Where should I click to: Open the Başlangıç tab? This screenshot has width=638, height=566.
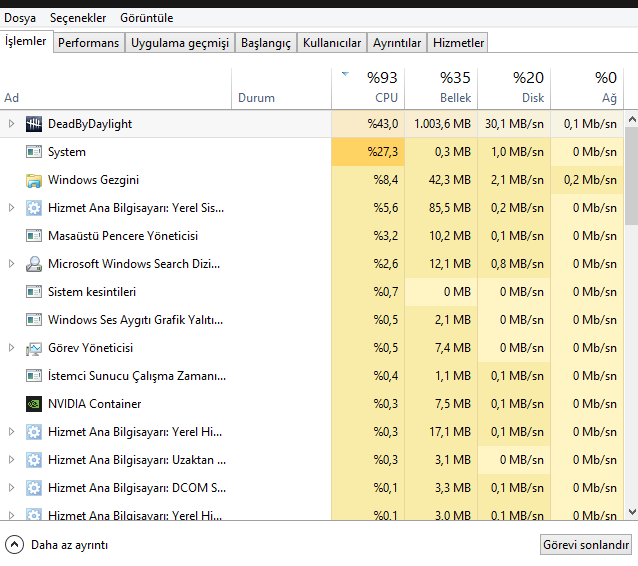267,43
